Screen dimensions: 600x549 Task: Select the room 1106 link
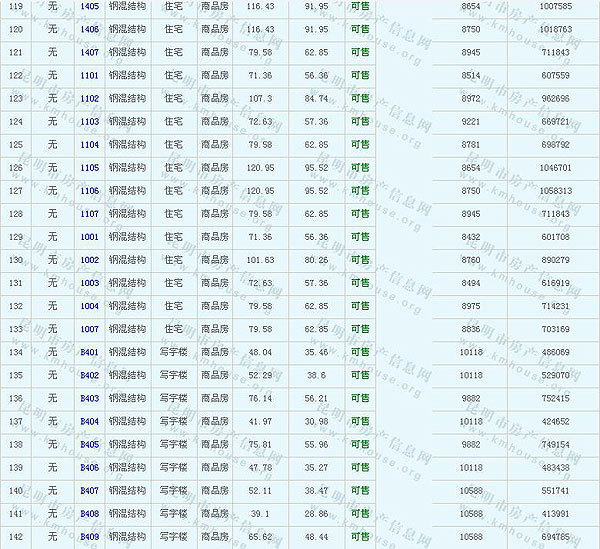tap(89, 191)
